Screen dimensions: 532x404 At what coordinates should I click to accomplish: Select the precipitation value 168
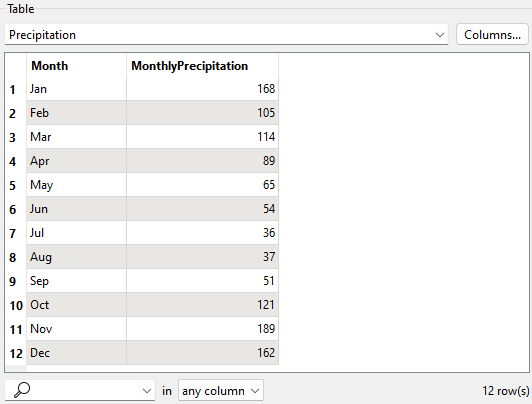(203, 89)
